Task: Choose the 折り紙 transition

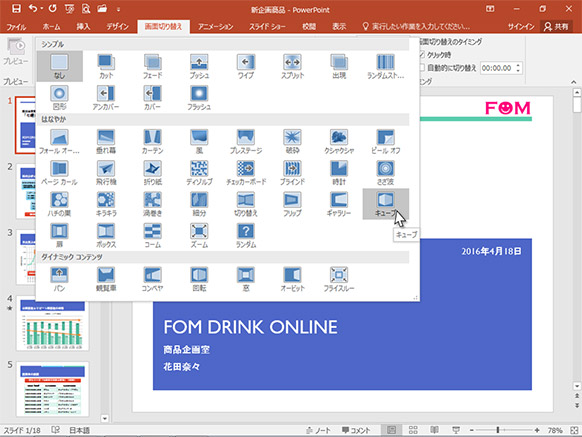Action: 153,173
